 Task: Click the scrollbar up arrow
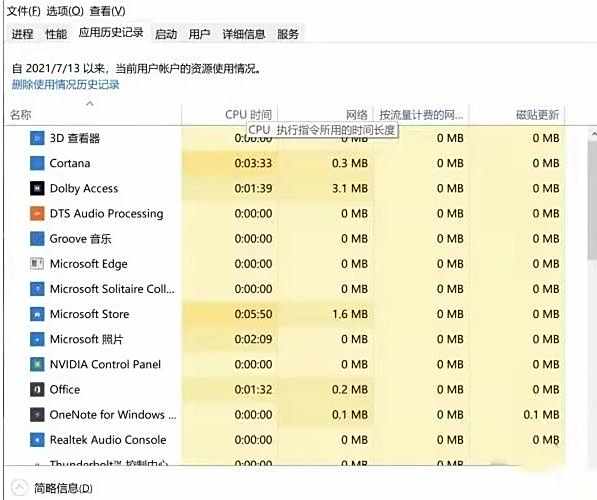pos(593,134)
